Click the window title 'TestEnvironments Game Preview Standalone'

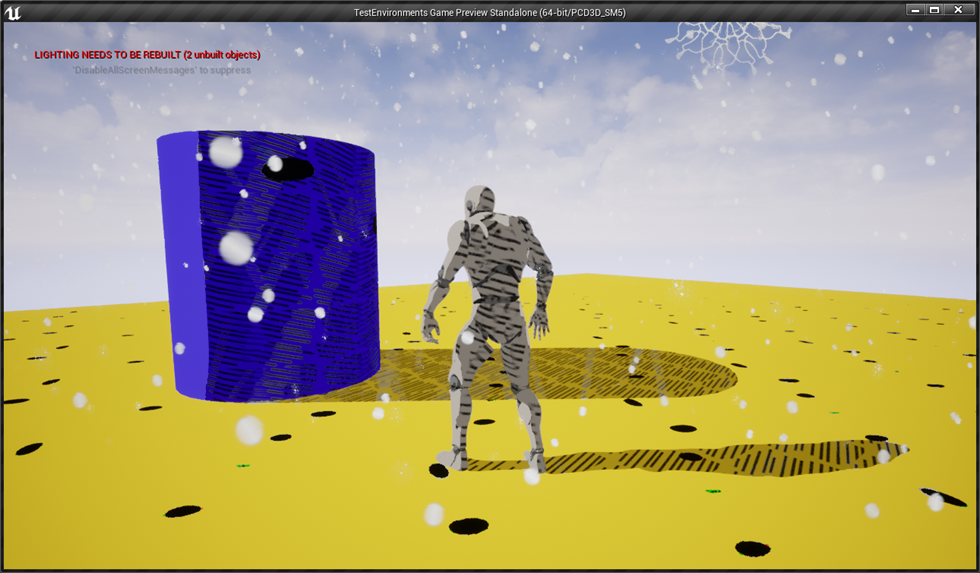point(489,12)
